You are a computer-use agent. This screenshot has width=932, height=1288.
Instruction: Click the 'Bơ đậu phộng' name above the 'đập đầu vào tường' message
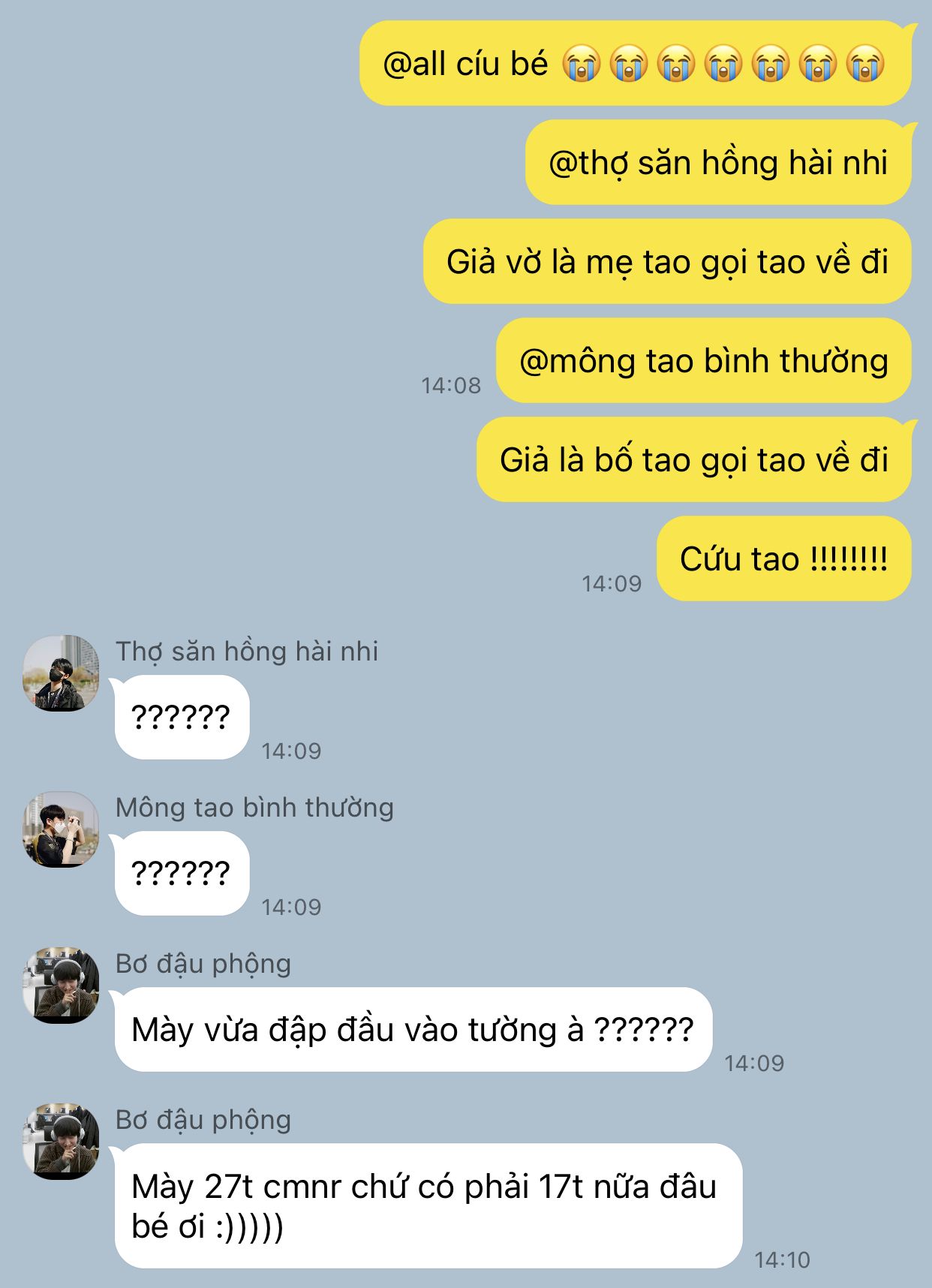203,964
